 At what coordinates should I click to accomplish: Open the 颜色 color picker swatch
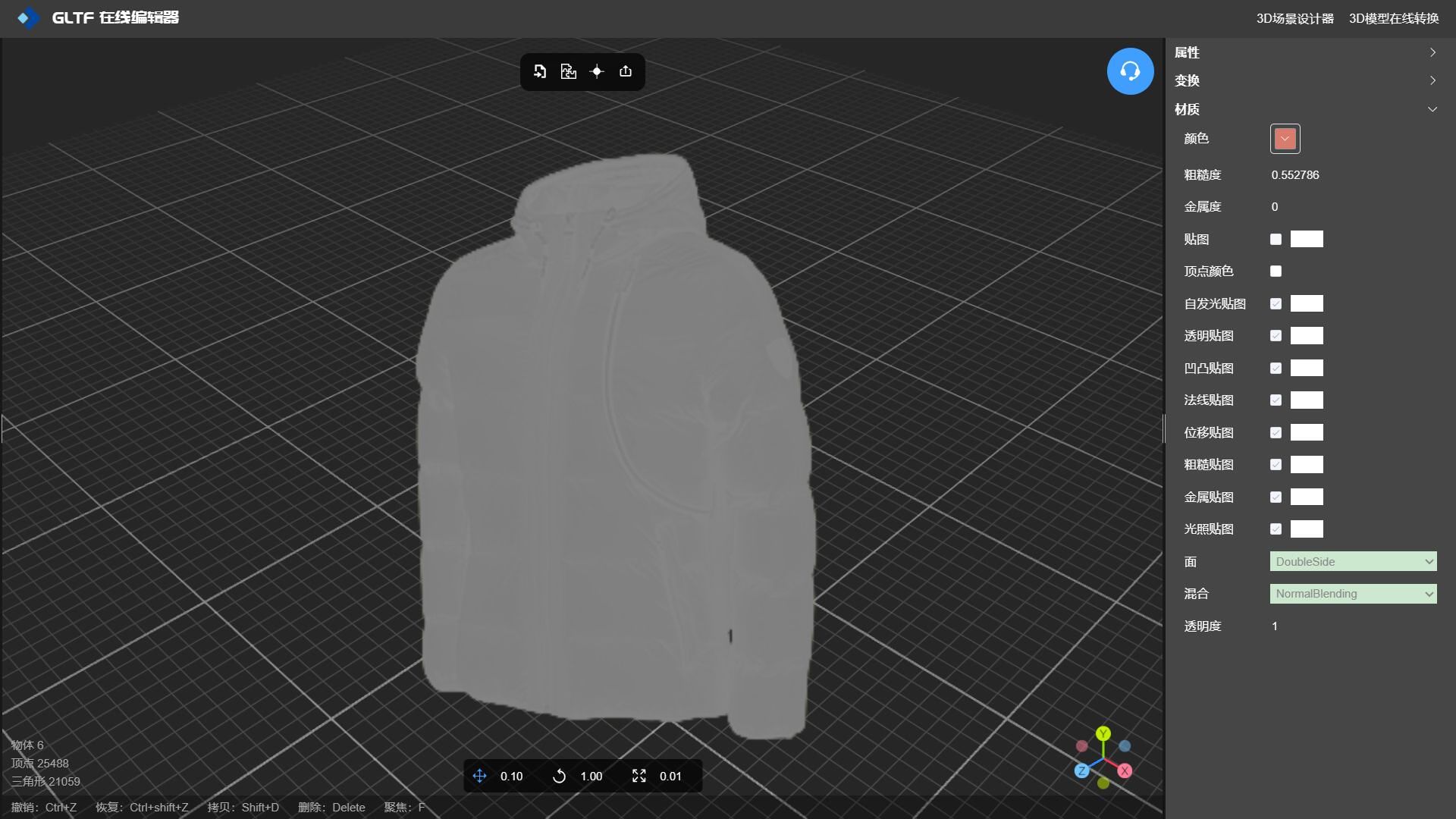coord(1285,139)
